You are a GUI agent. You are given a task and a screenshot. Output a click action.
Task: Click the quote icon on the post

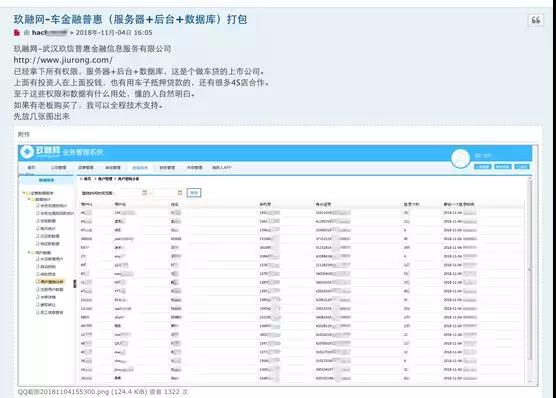click(x=535, y=20)
